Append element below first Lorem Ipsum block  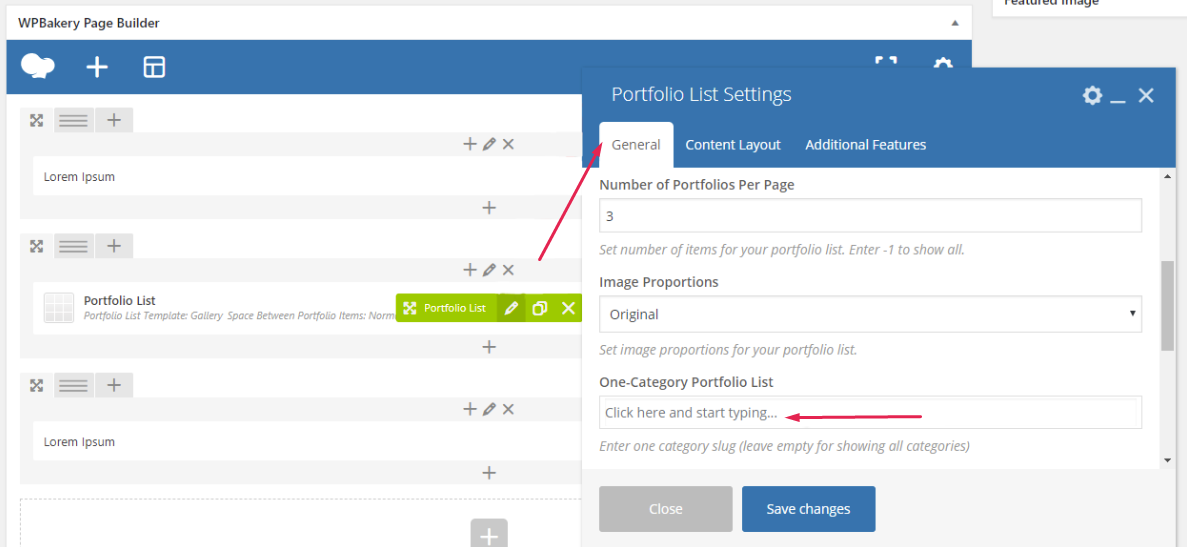tap(489, 207)
